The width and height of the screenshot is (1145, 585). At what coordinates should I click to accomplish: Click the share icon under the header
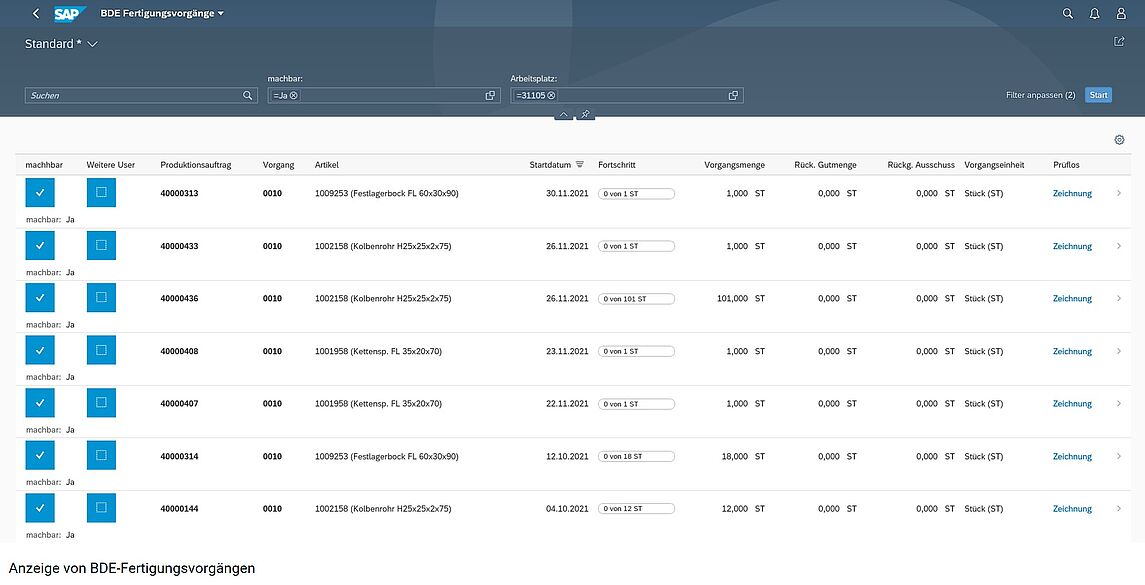[x=1119, y=42]
